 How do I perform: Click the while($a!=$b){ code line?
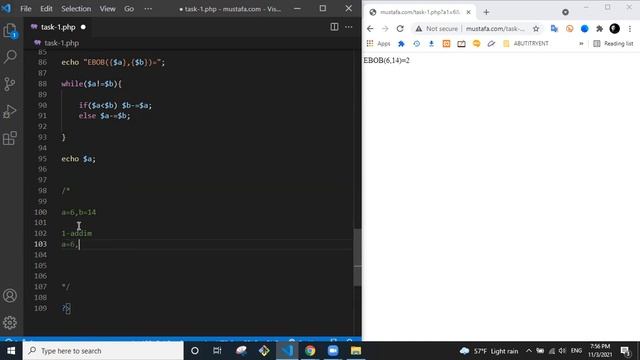coord(91,84)
